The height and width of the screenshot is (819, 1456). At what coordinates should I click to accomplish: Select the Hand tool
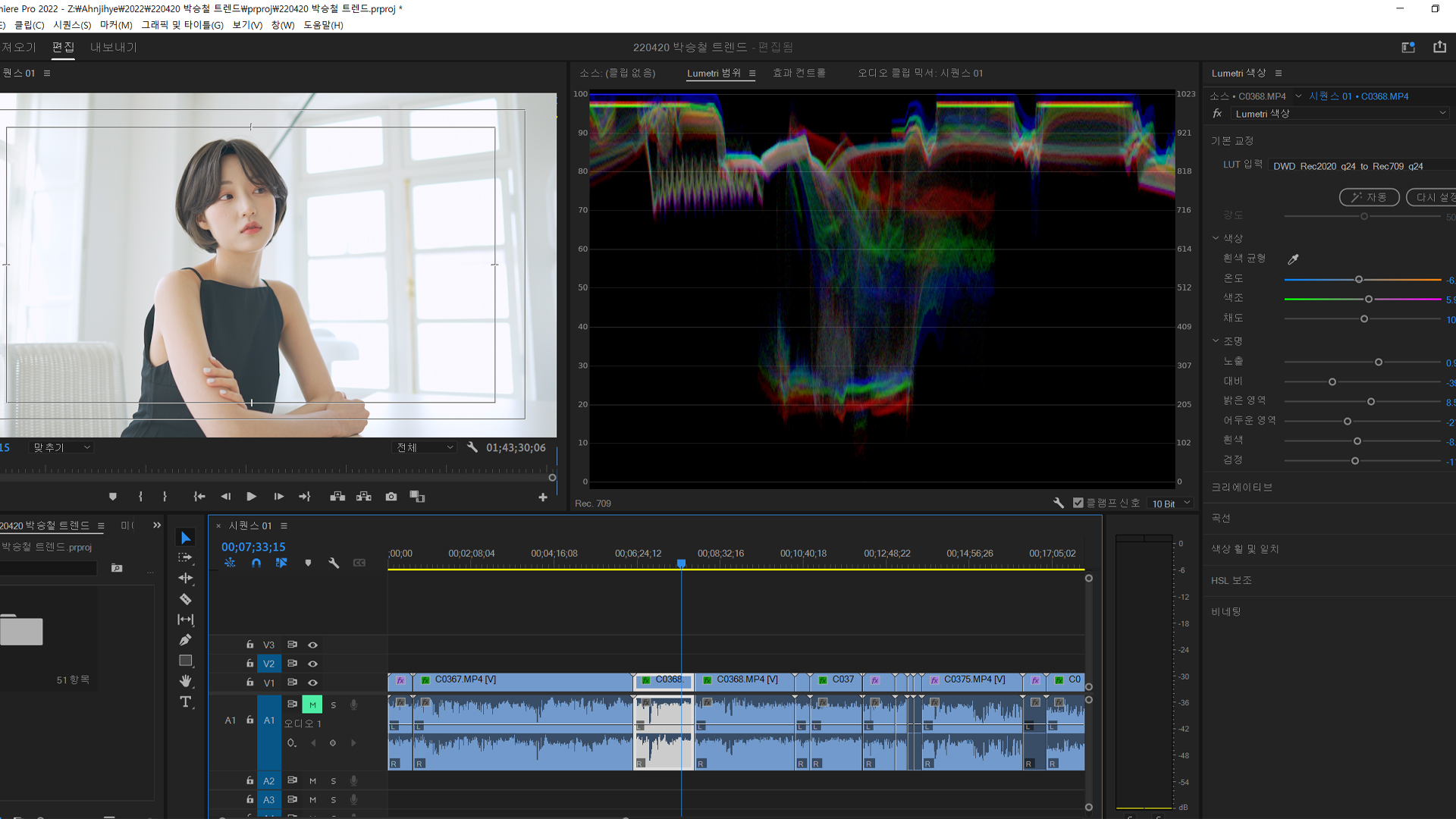point(185,681)
